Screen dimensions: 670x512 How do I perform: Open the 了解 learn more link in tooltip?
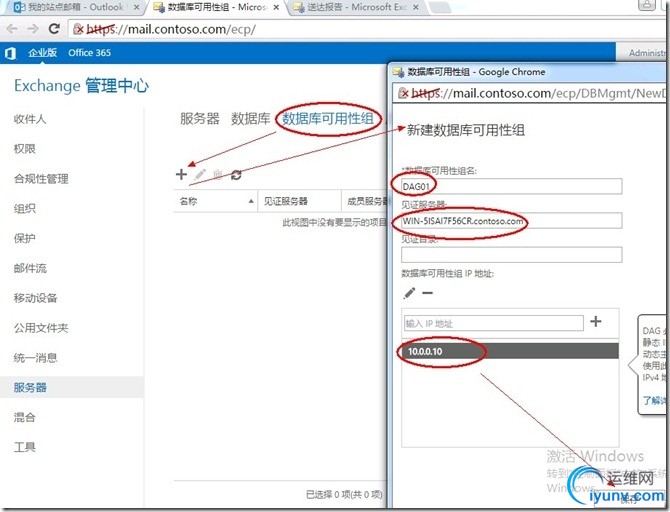click(654, 400)
